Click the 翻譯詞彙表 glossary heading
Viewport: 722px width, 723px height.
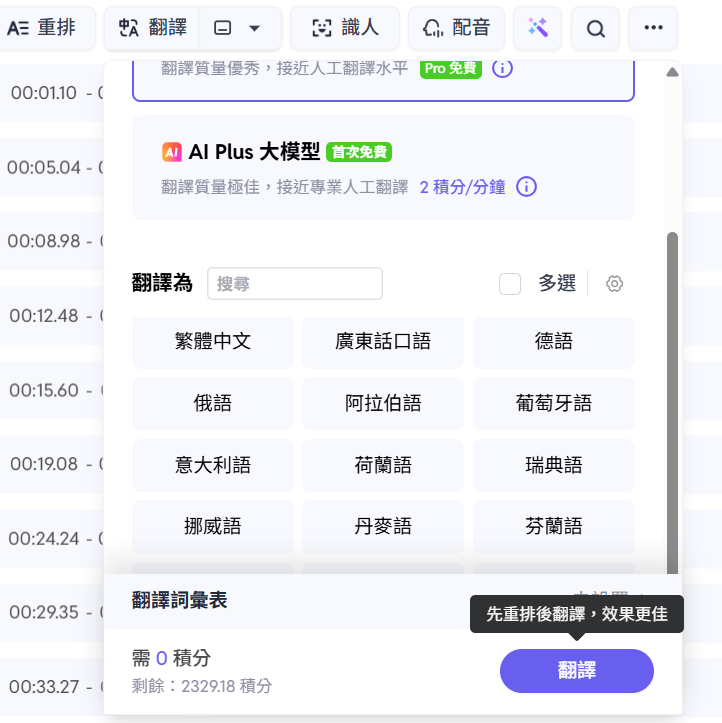pyautogui.click(x=179, y=600)
